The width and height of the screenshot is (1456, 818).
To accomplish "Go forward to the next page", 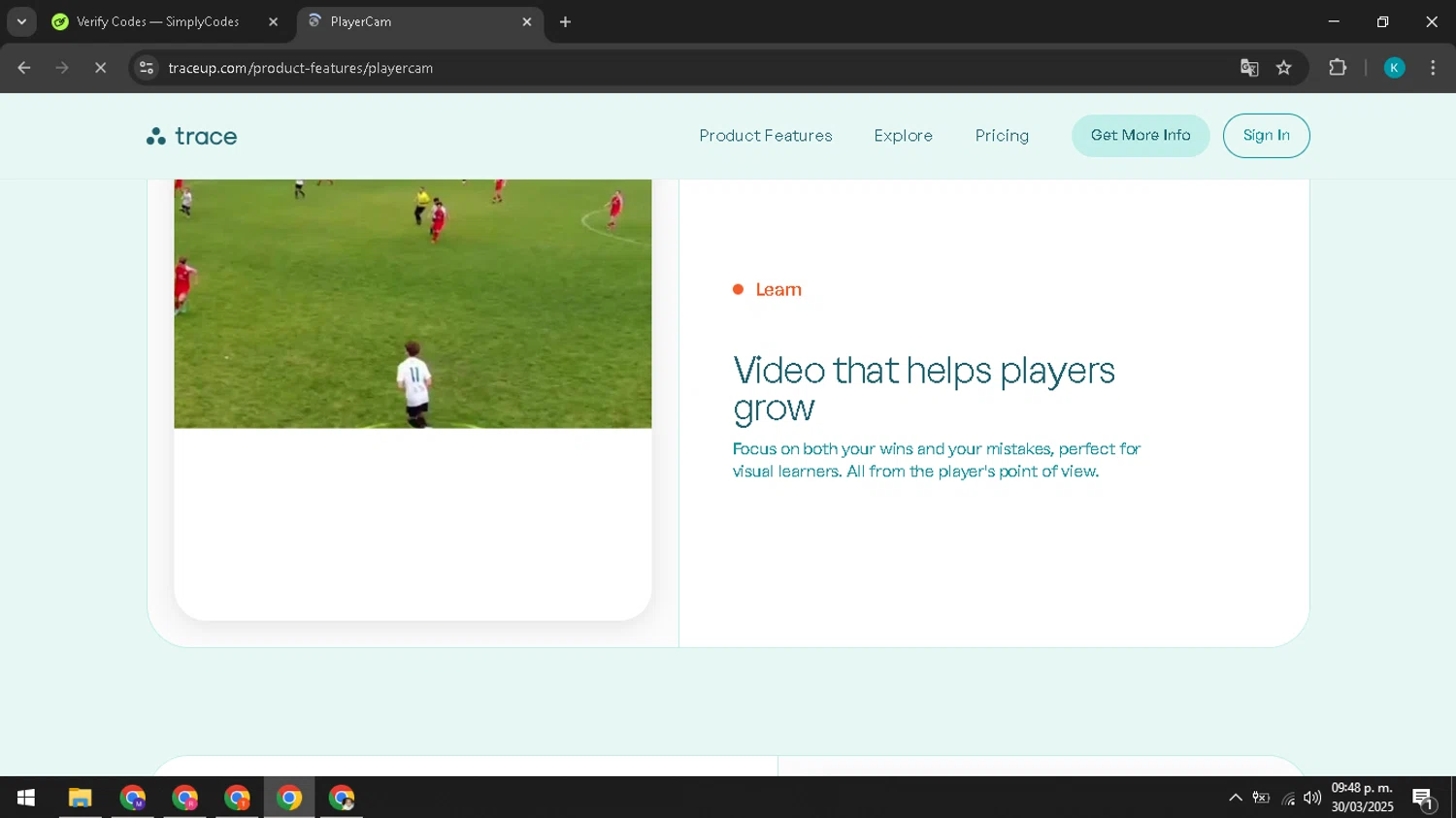I will tap(62, 68).
